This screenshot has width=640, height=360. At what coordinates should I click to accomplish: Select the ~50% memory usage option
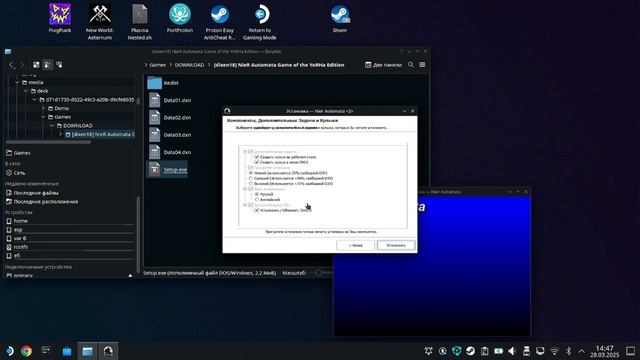tap(251, 178)
